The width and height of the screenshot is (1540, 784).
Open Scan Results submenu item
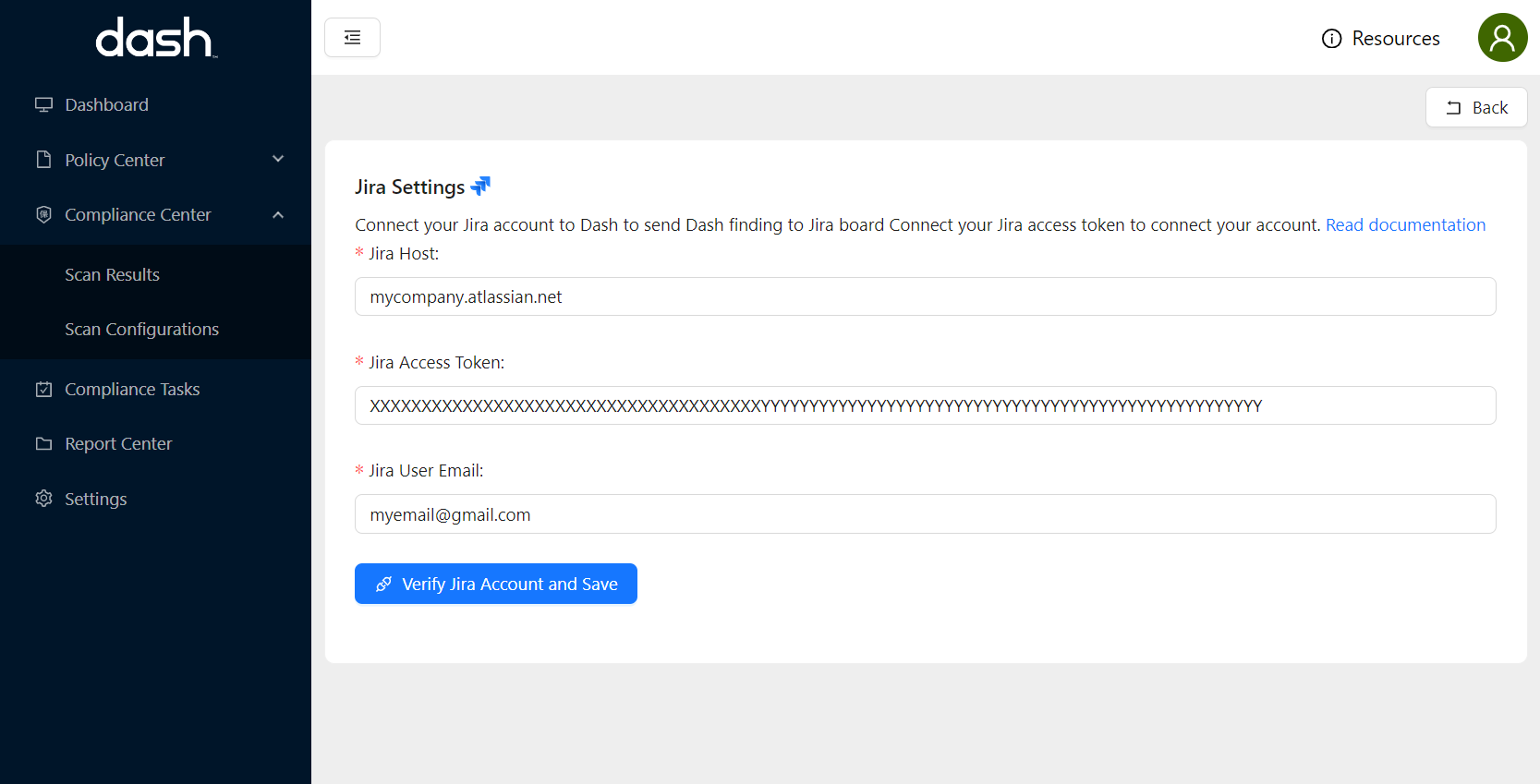coord(112,275)
